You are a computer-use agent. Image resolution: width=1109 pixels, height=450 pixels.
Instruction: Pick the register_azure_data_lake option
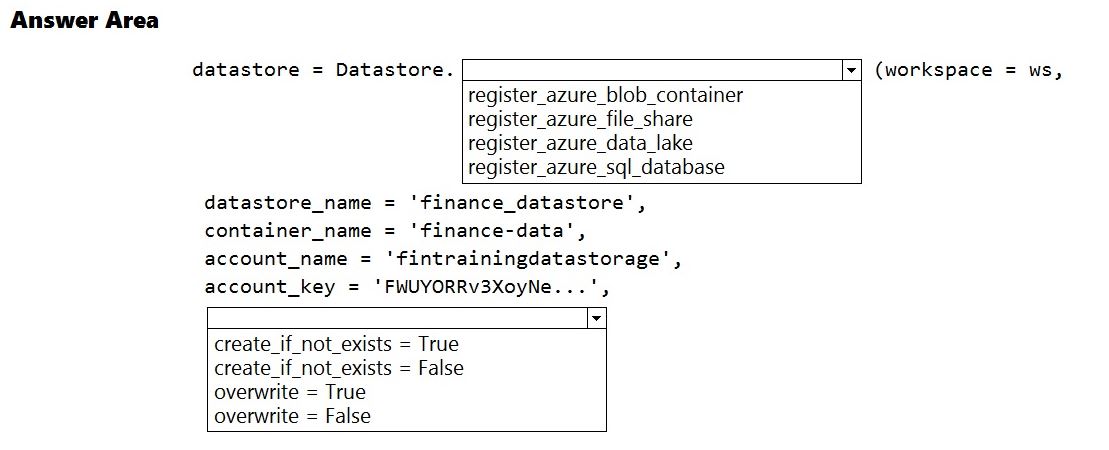coord(580,144)
